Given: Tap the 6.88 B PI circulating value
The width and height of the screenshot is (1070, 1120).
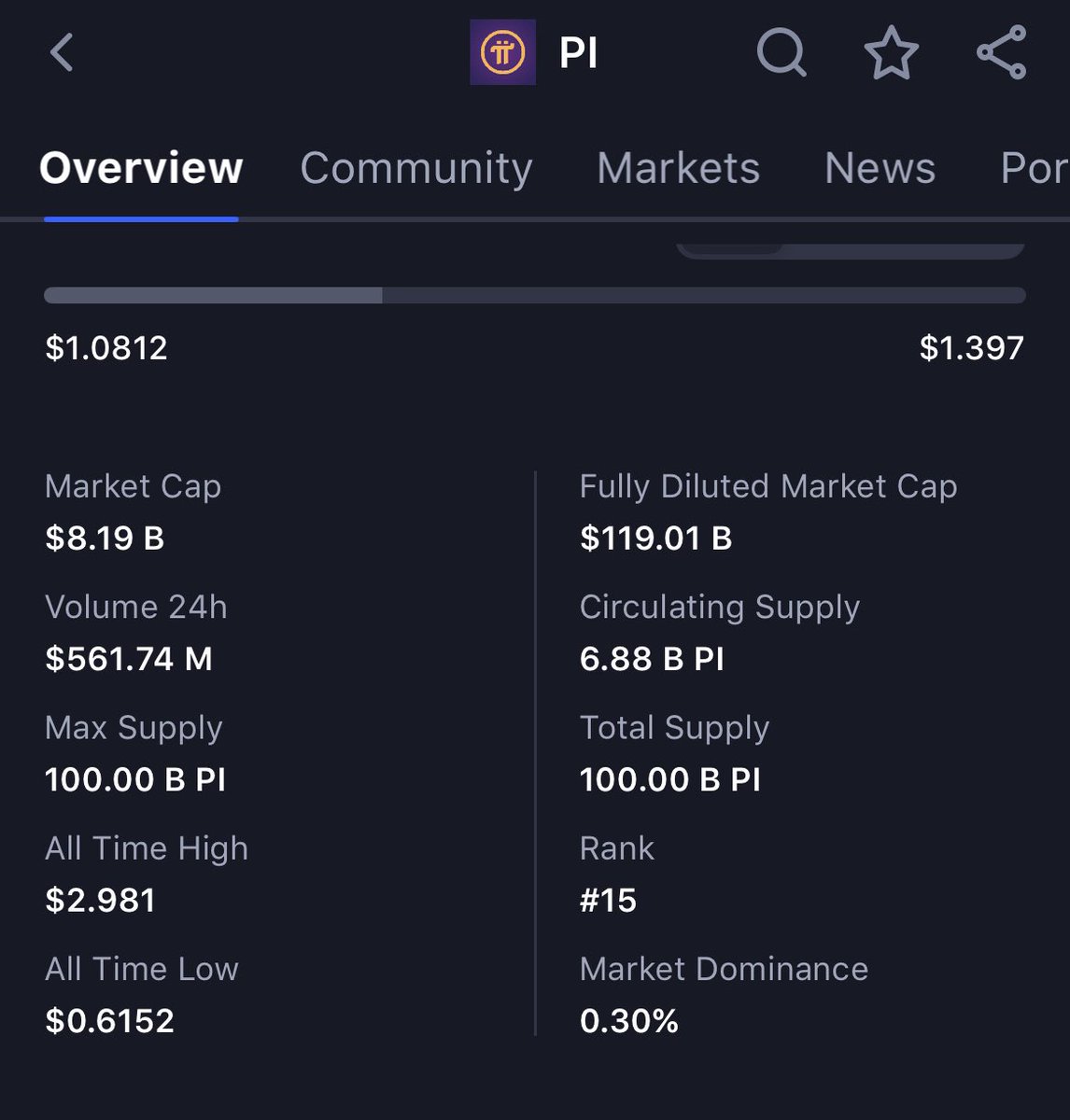Looking at the screenshot, I should point(652,659).
